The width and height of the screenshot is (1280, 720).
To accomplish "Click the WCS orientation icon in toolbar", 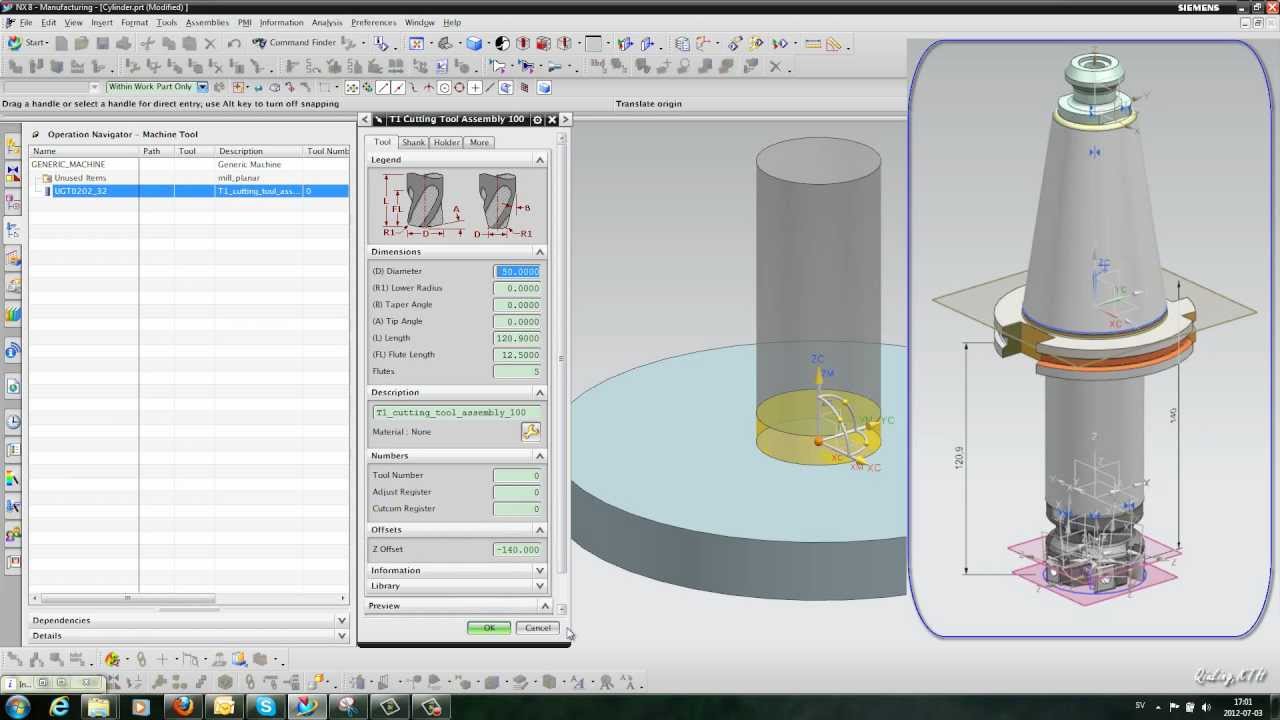I will 703,44.
